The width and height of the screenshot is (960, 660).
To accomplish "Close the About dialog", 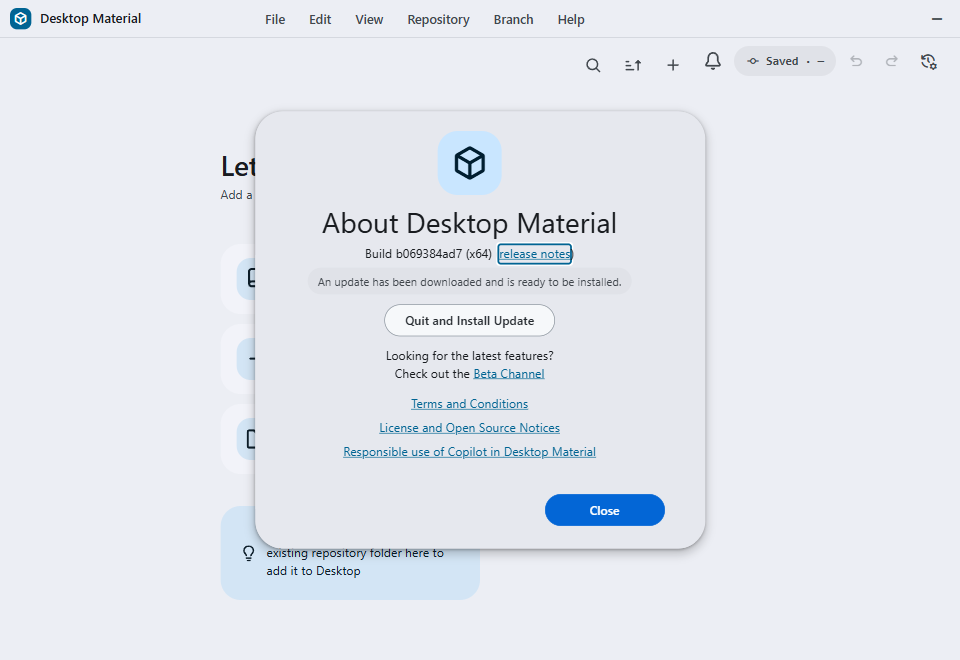I will (605, 511).
